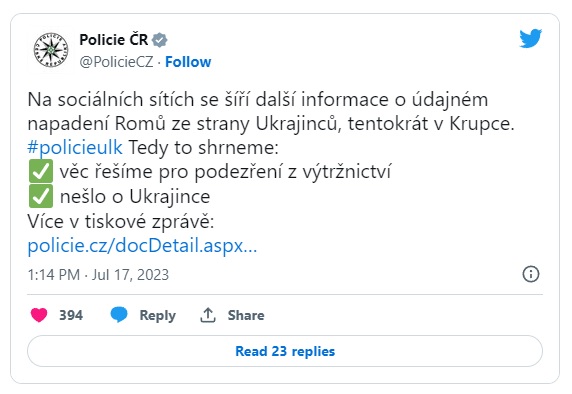Click the verified badge next to Policie ČR
Screen dimensions: 572x394
point(159,40)
